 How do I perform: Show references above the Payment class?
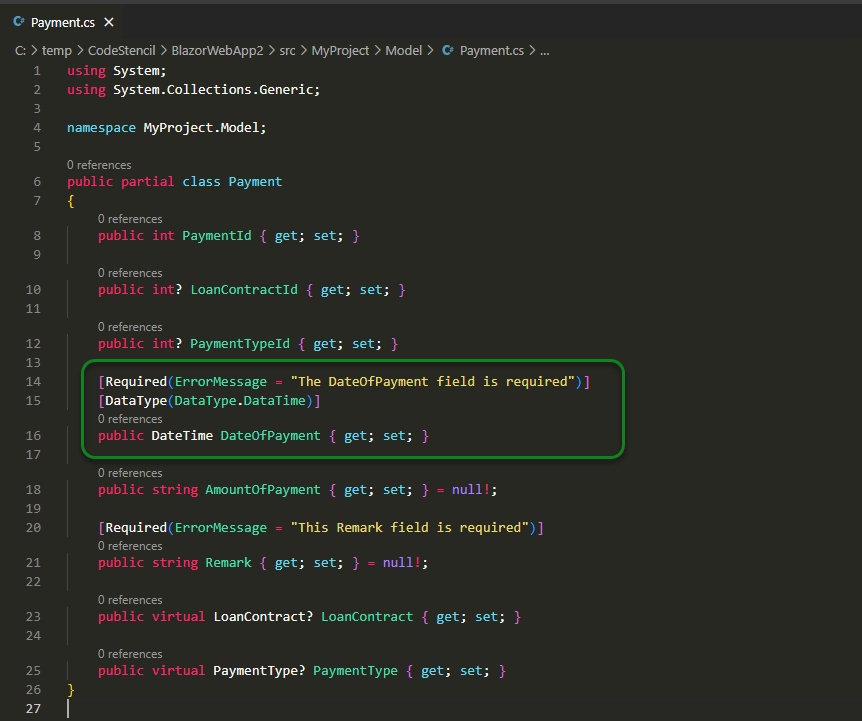click(x=99, y=165)
